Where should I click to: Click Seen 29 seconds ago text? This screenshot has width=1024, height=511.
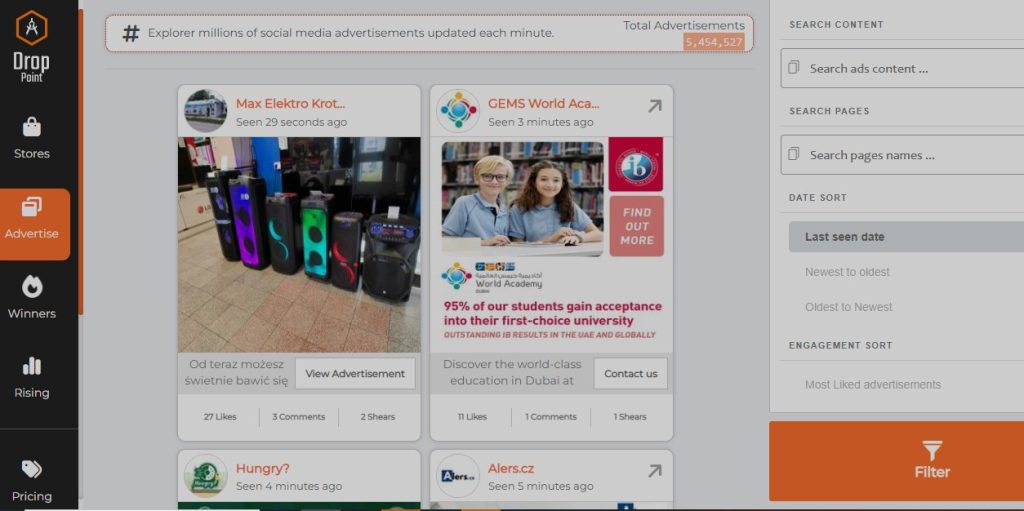pyautogui.click(x=291, y=122)
